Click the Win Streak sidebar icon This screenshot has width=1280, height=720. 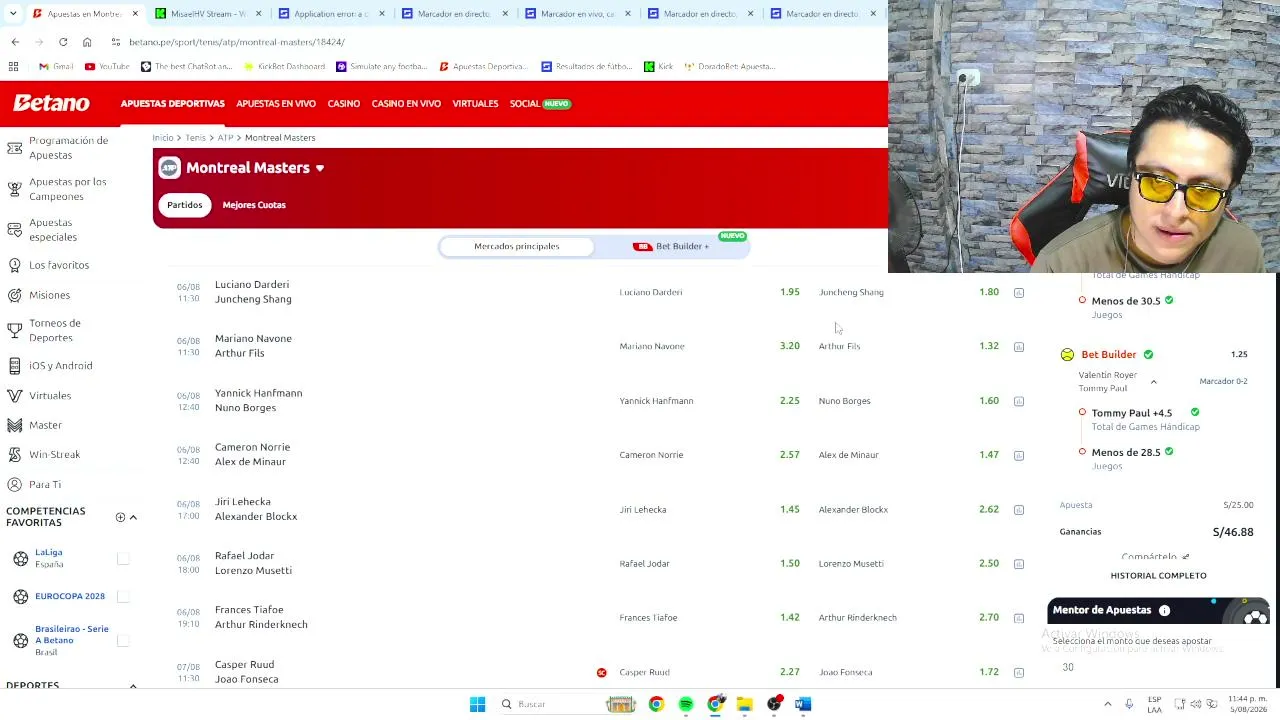pos(14,455)
